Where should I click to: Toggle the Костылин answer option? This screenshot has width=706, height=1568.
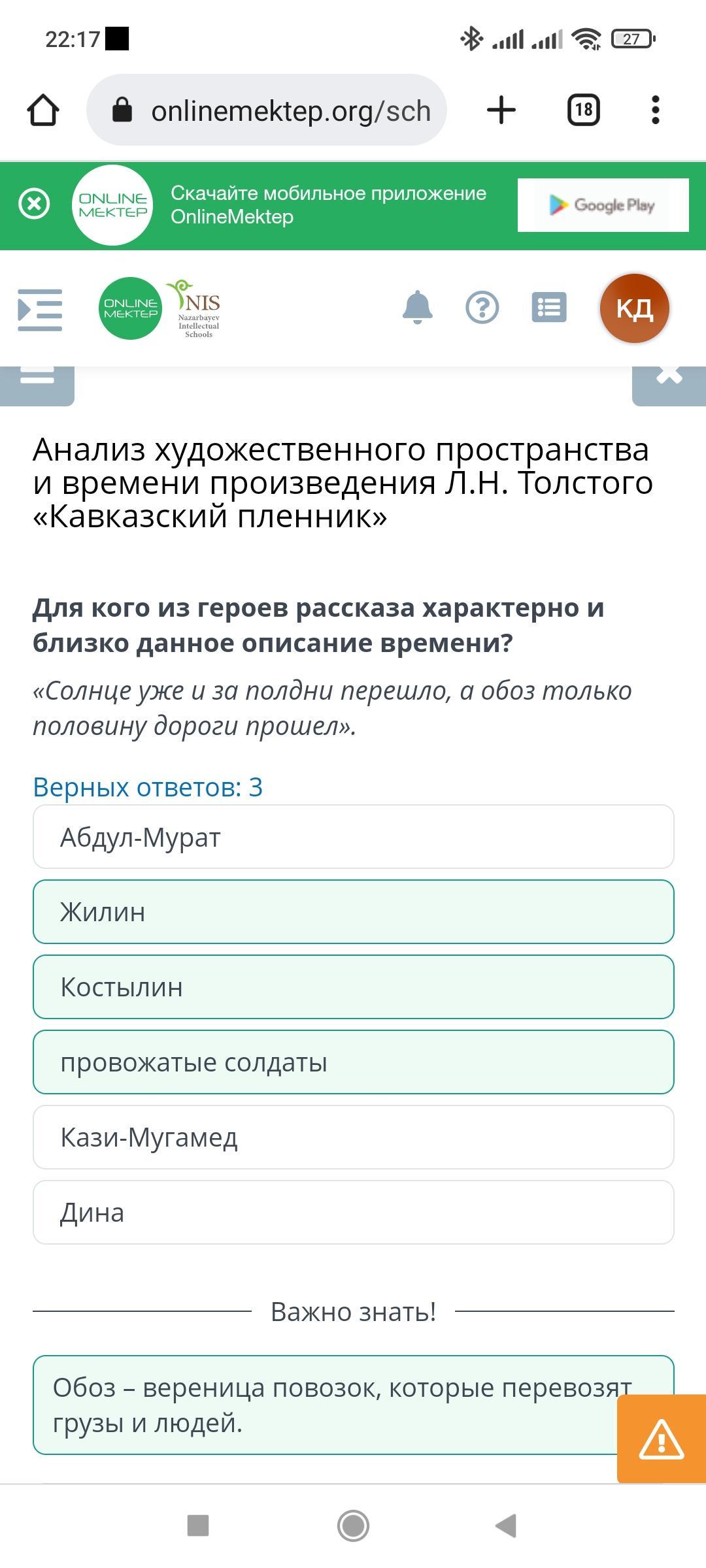coord(353,987)
